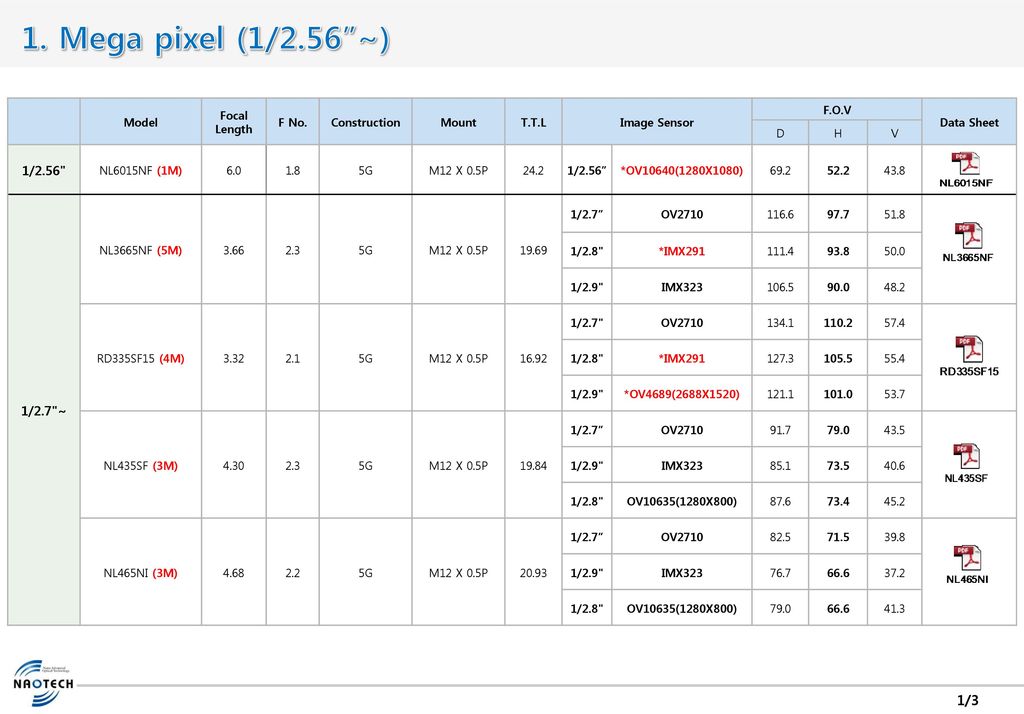Viewport: 1024px width, 714px height.
Task: Click focal length value "4.68"
Action: tap(234, 573)
